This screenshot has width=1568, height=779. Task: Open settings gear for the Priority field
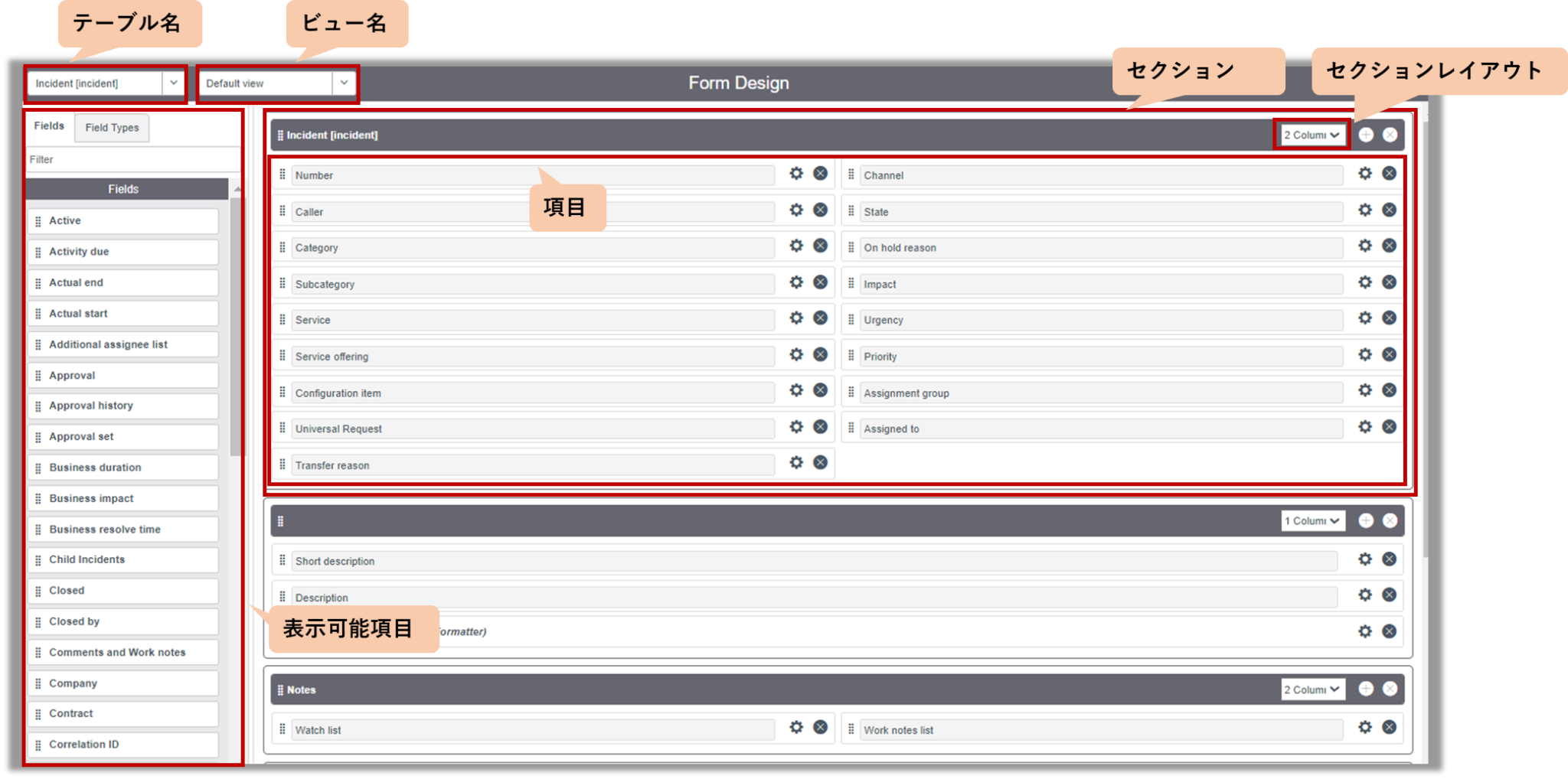(x=1364, y=354)
